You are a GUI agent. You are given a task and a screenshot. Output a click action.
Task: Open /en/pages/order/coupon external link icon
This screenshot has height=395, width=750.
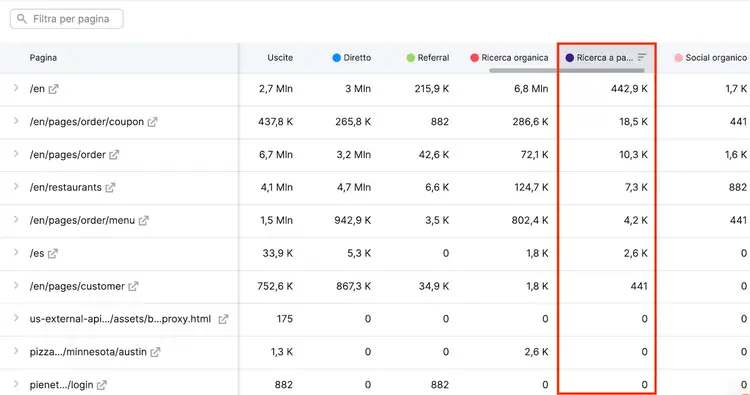pos(152,122)
